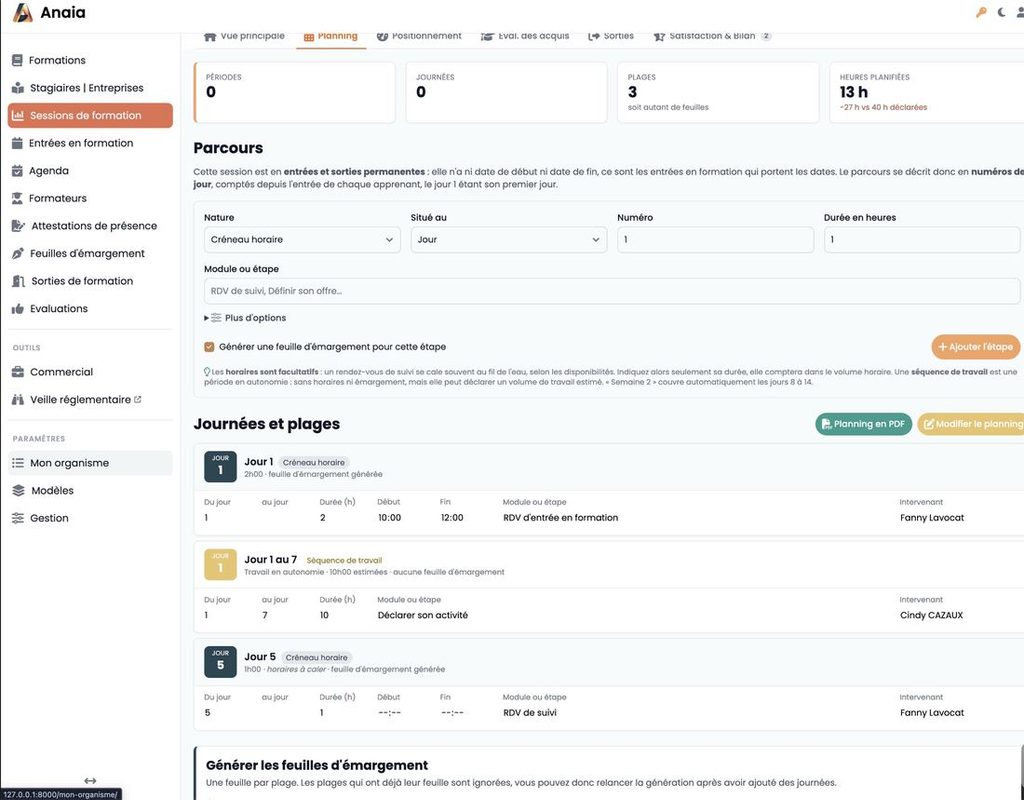Open the Agenda calendar icon

coord(18,170)
